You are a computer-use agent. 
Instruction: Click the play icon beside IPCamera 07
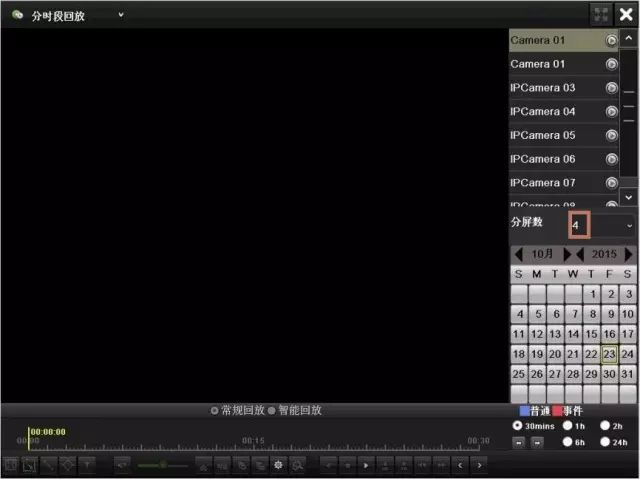(x=611, y=183)
